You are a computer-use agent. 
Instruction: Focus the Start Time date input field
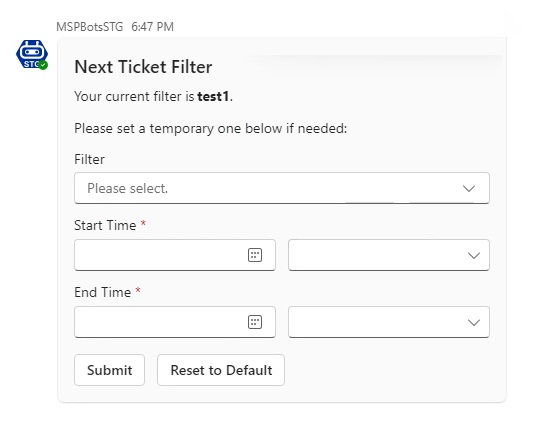175,255
